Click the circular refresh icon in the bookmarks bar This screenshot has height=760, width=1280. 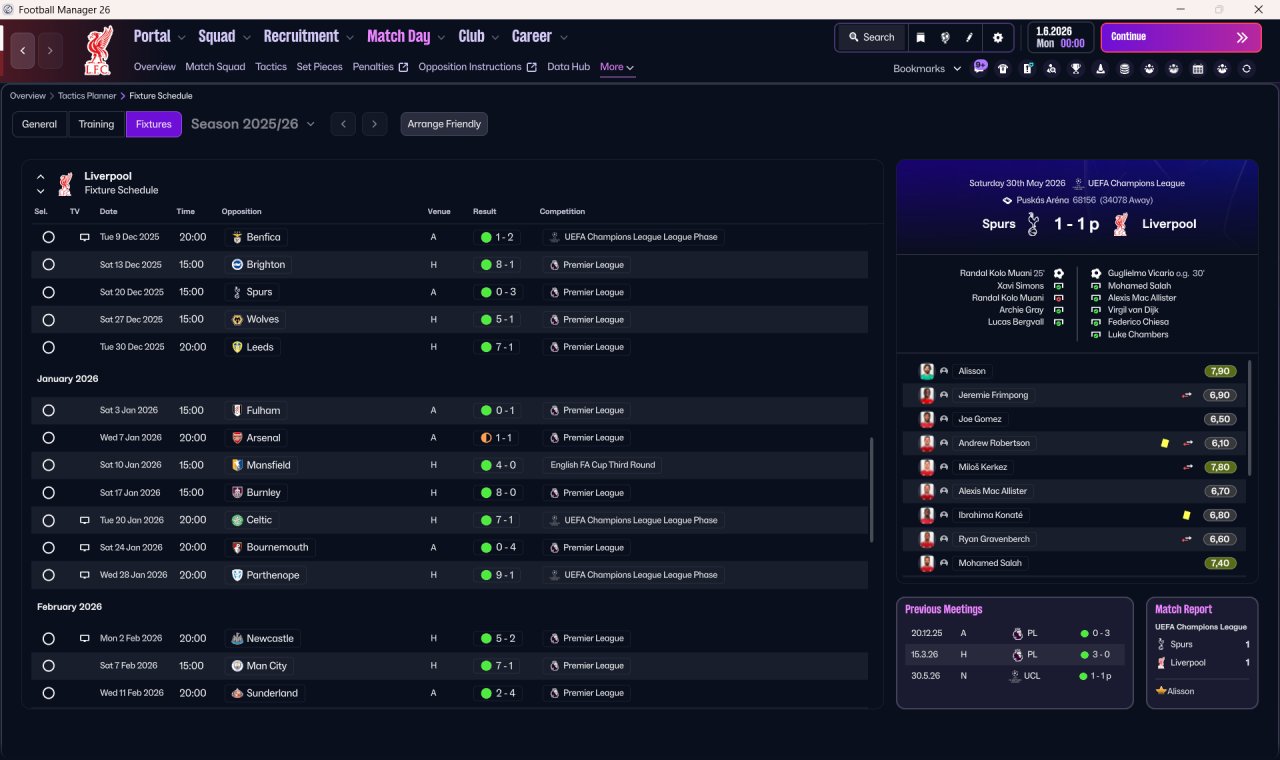point(1246,69)
